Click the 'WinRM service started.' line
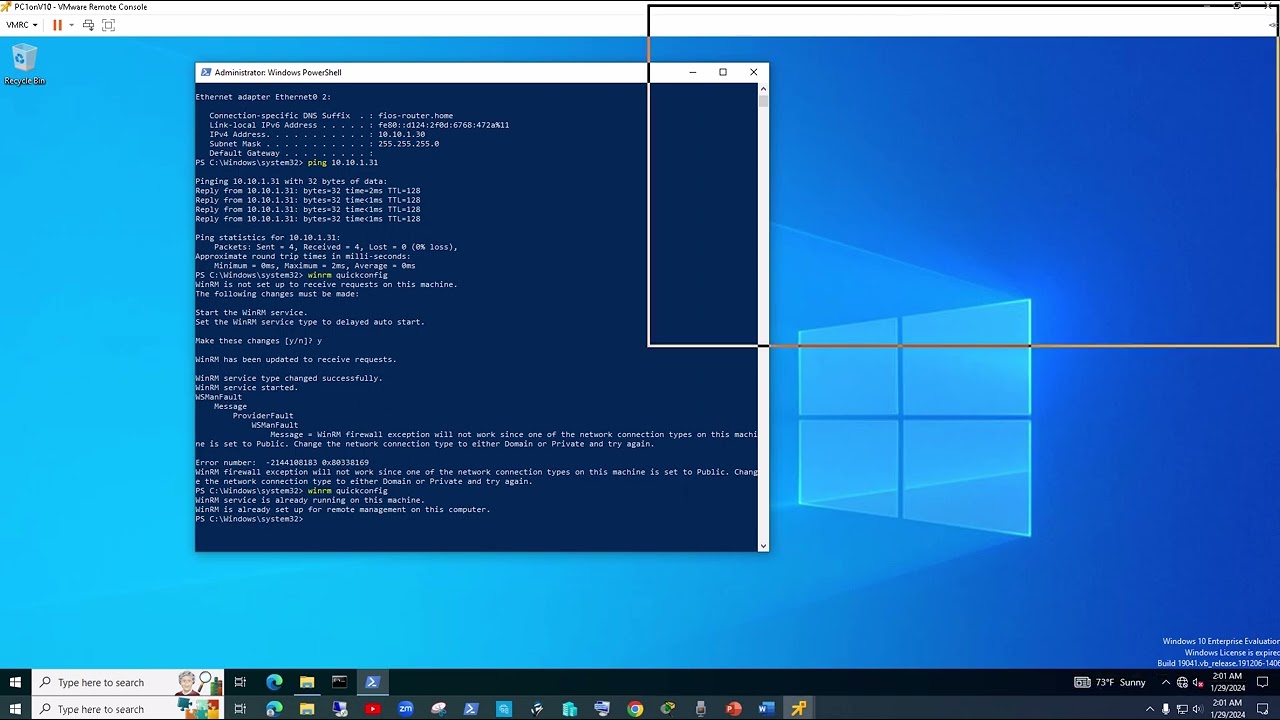The width and height of the screenshot is (1280, 720). [x=246, y=388]
